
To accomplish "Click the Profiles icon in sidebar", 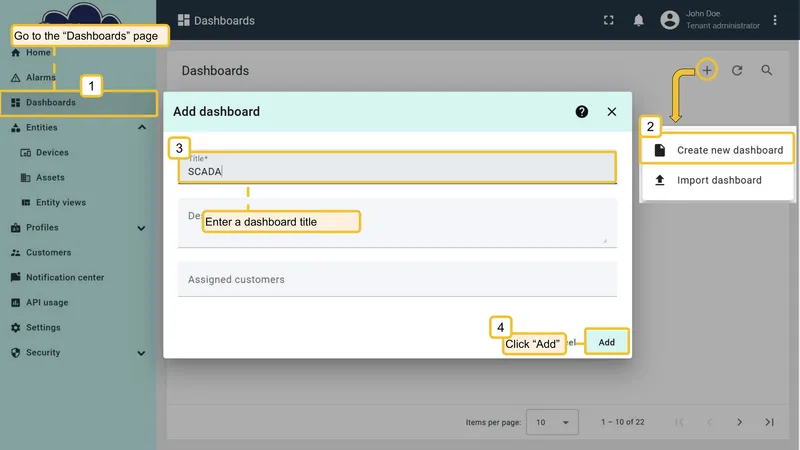I will click(x=16, y=228).
